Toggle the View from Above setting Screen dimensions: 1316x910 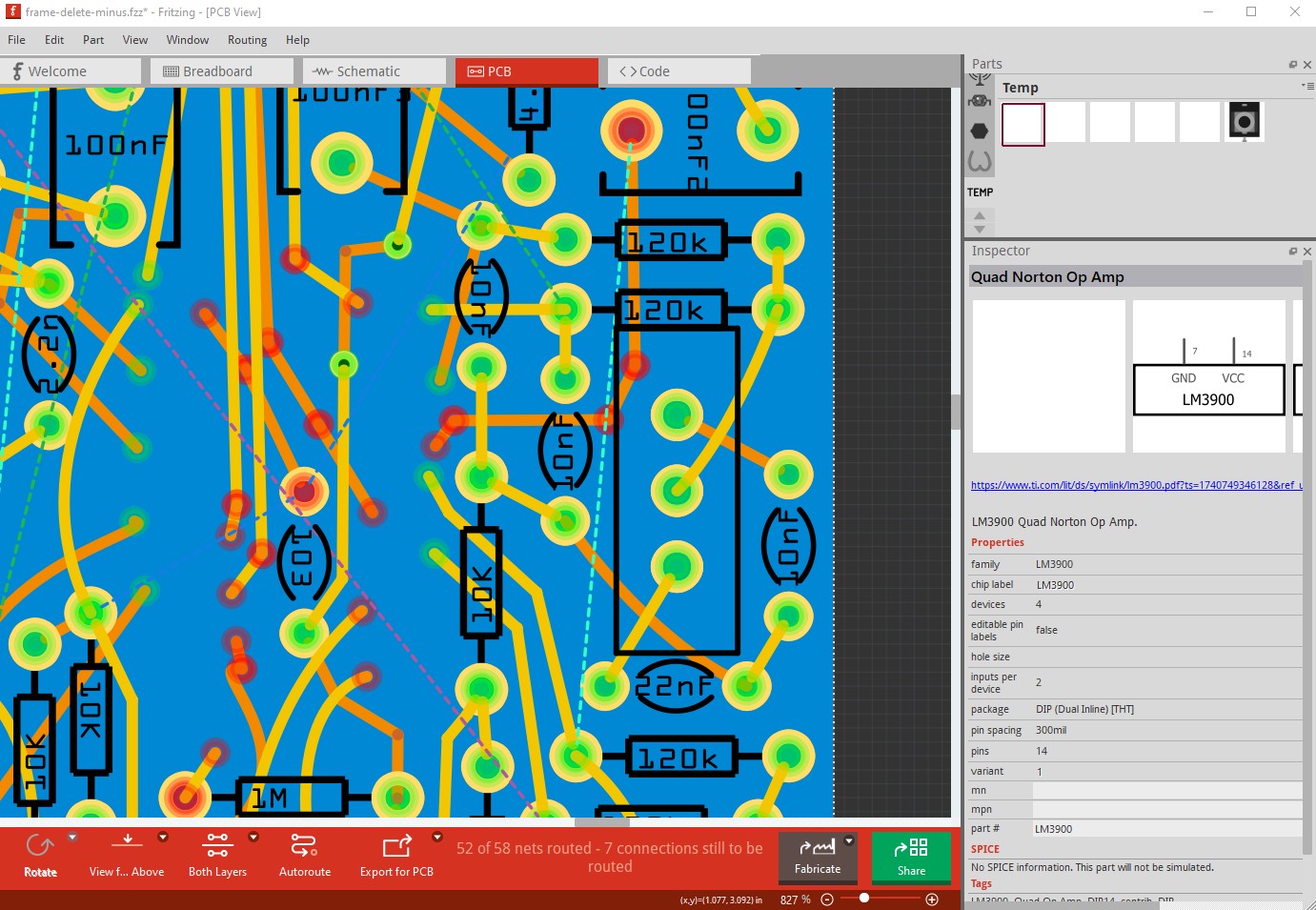point(127,846)
